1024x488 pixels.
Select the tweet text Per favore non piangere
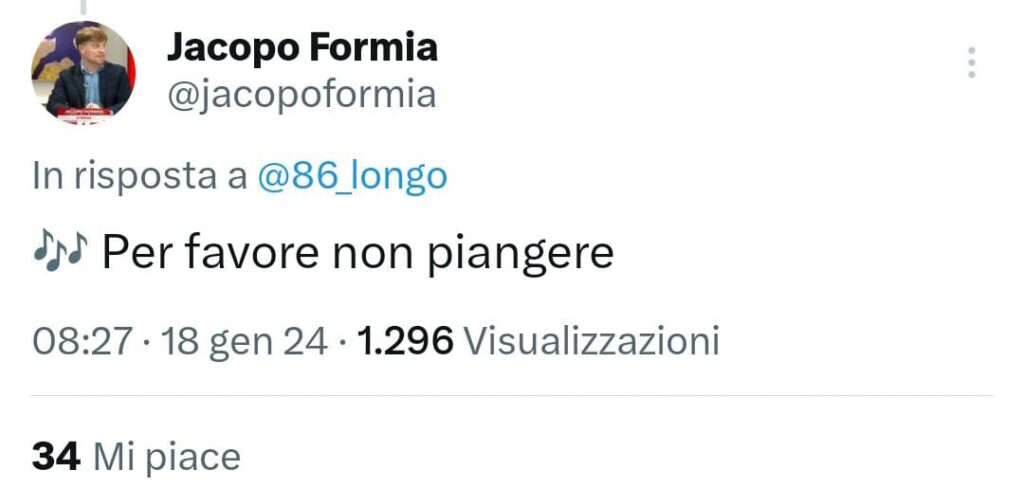click(x=358, y=254)
